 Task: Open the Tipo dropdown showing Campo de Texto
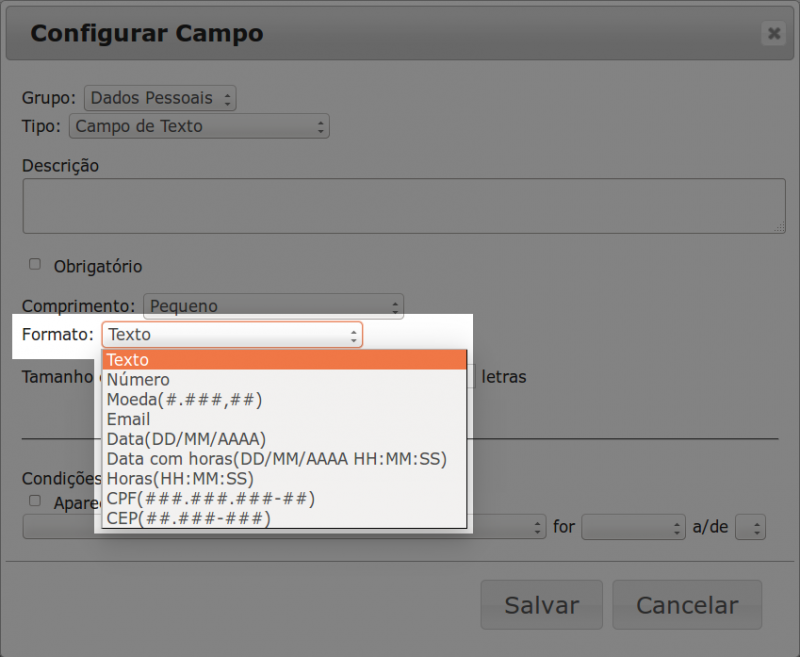coord(199,126)
